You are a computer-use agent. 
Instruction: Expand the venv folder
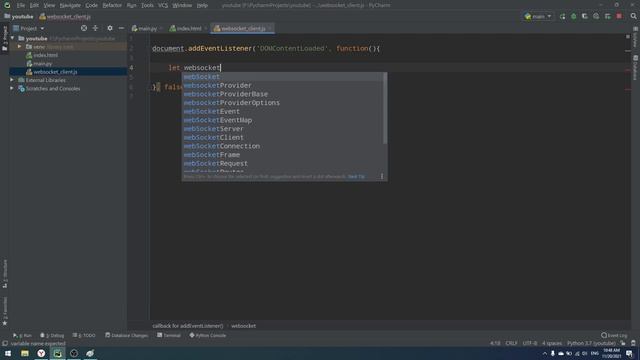click(x=19, y=47)
